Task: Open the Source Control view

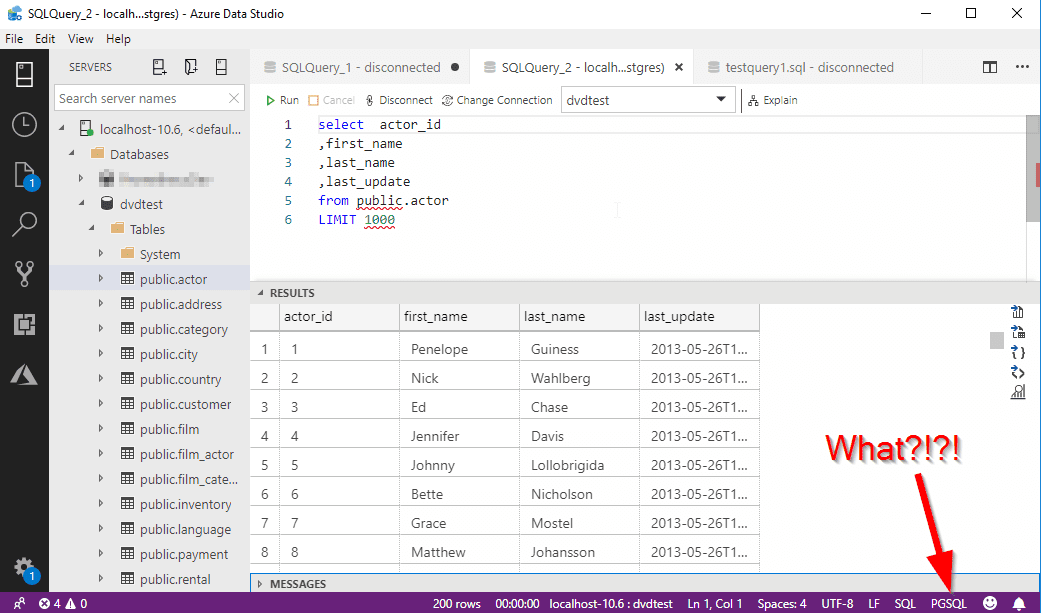Action: pyautogui.click(x=24, y=274)
